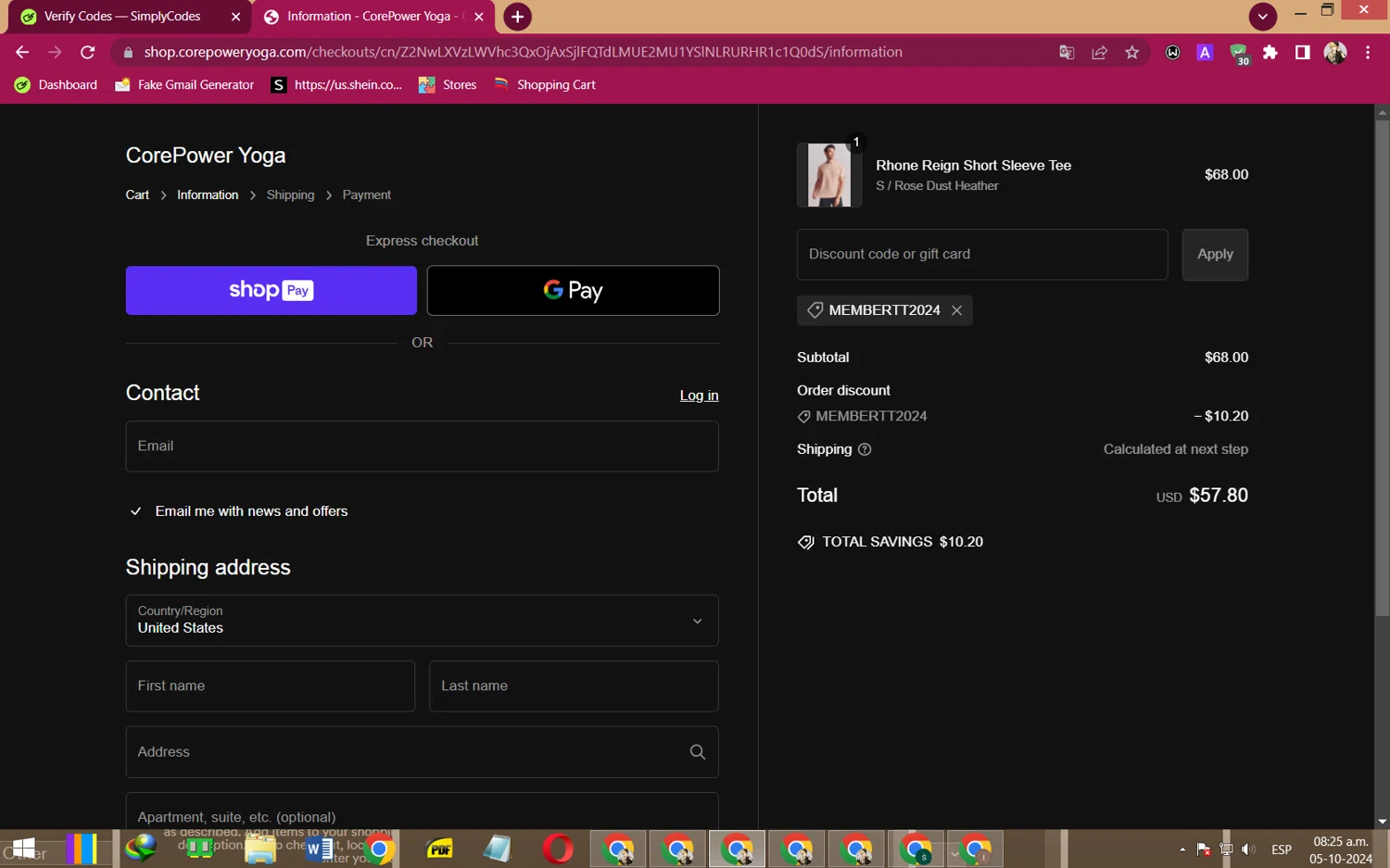Launch Opera from the taskbar
Viewport: 1390px width, 868px height.
pyautogui.click(x=558, y=849)
